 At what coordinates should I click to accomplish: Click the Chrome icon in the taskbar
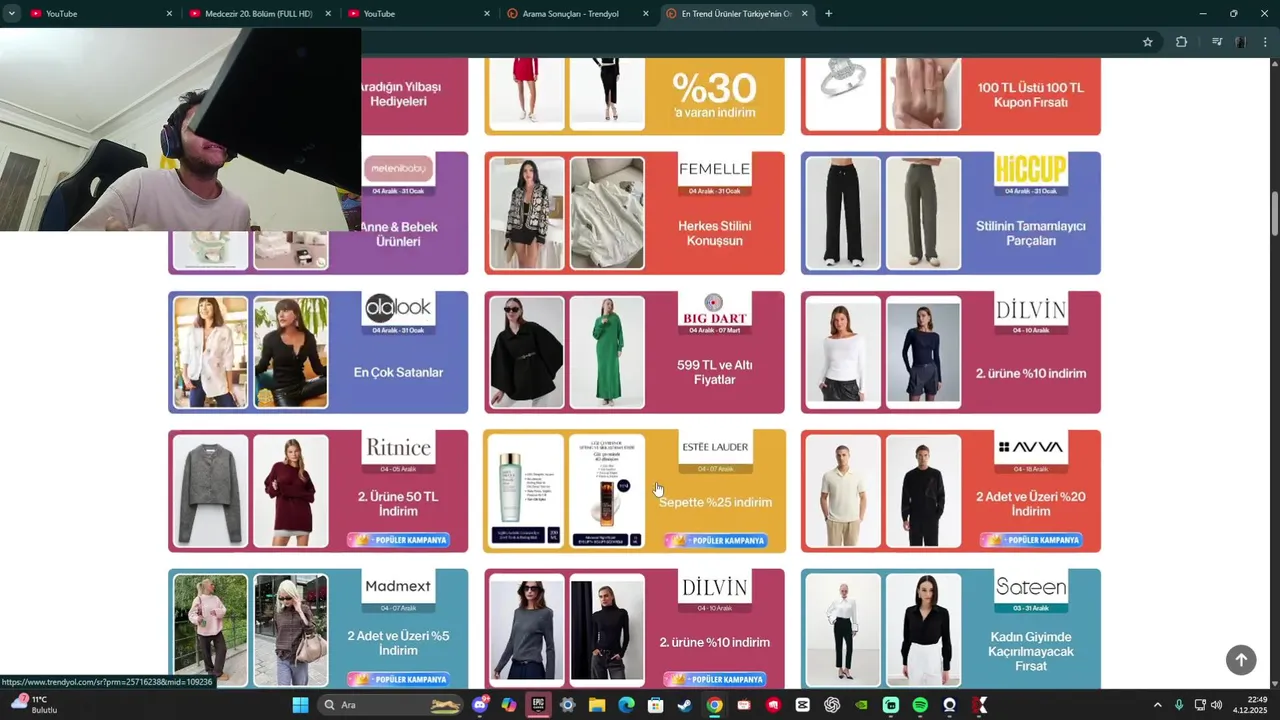(714, 705)
